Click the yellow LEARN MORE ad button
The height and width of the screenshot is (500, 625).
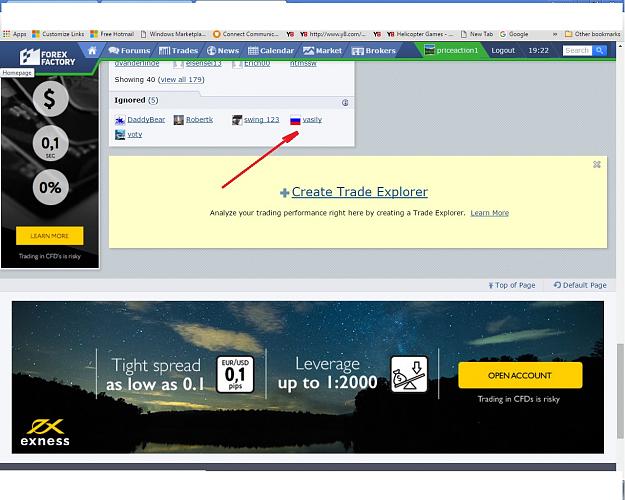[x=50, y=236]
